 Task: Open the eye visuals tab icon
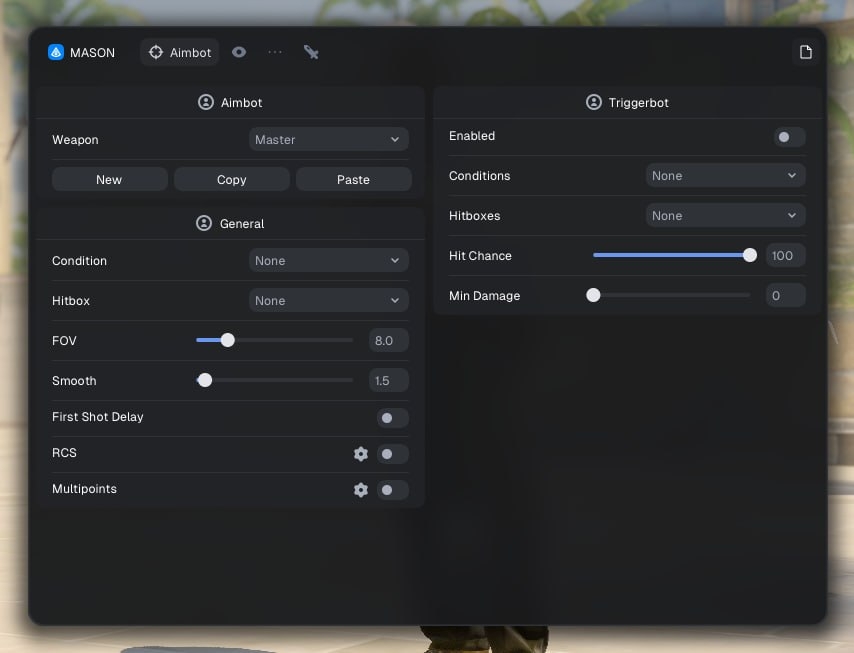coord(239,52)
